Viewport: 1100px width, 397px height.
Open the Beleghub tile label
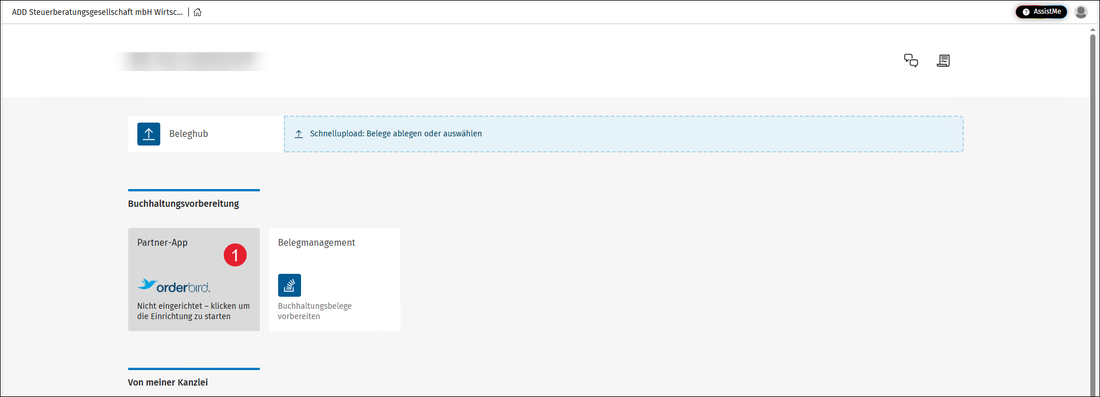[189, 134]
